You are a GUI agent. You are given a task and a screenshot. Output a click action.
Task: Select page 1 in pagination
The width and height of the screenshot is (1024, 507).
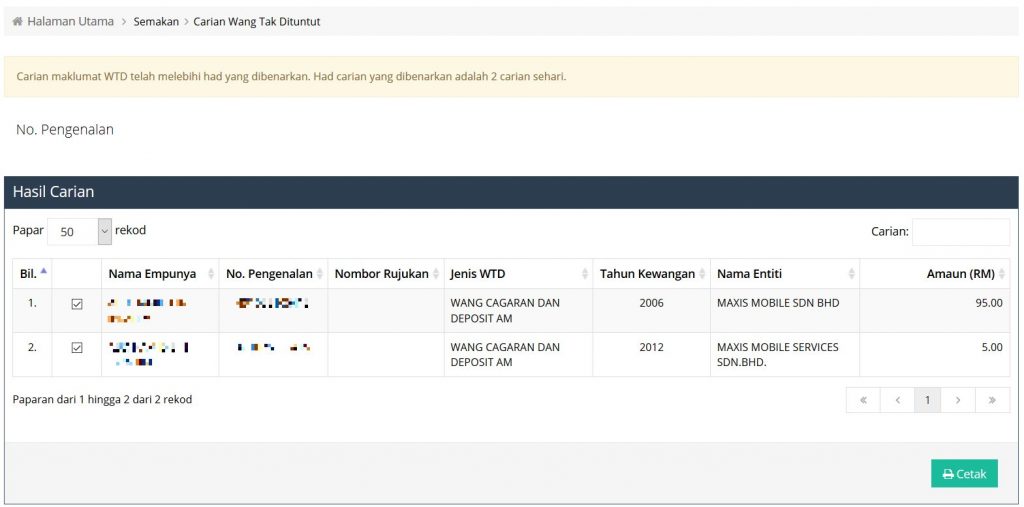(x=927, y=400)
